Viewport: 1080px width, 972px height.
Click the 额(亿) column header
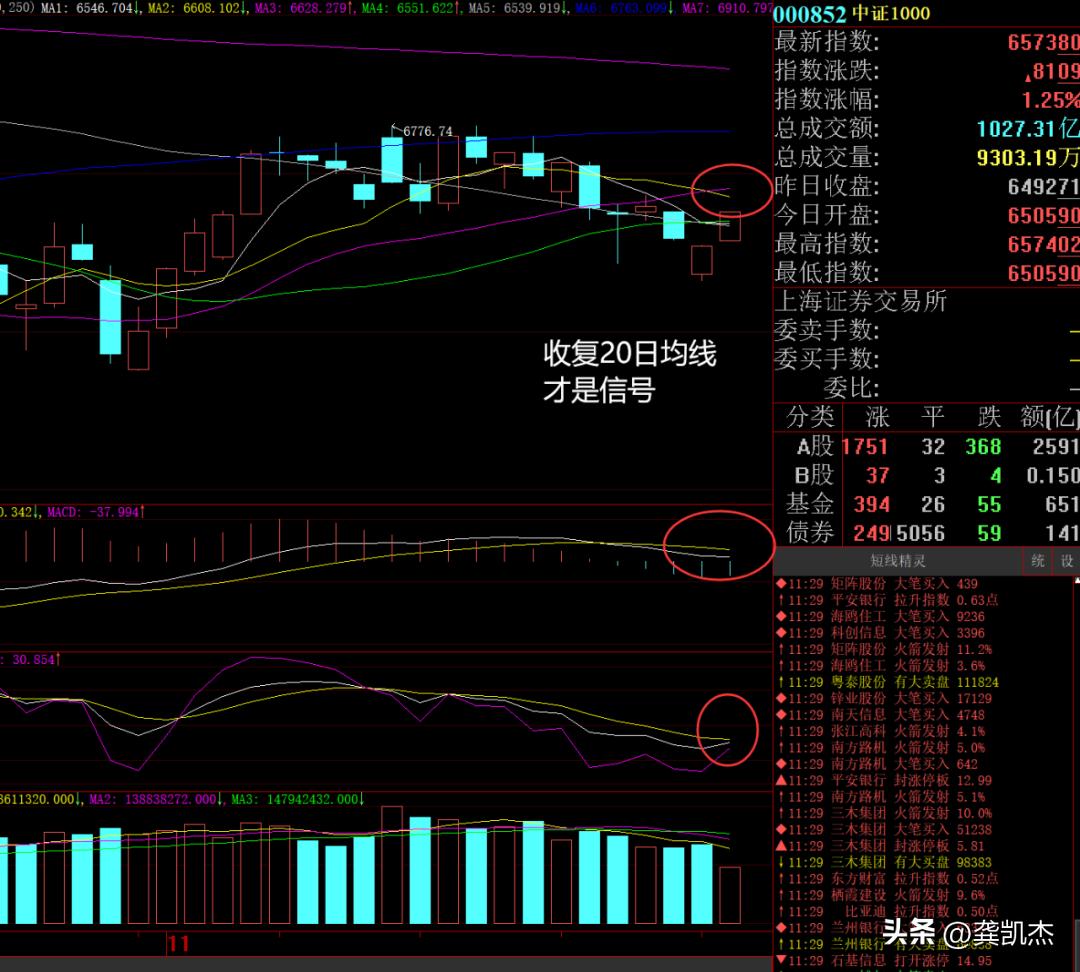(x=1050, y=417)
